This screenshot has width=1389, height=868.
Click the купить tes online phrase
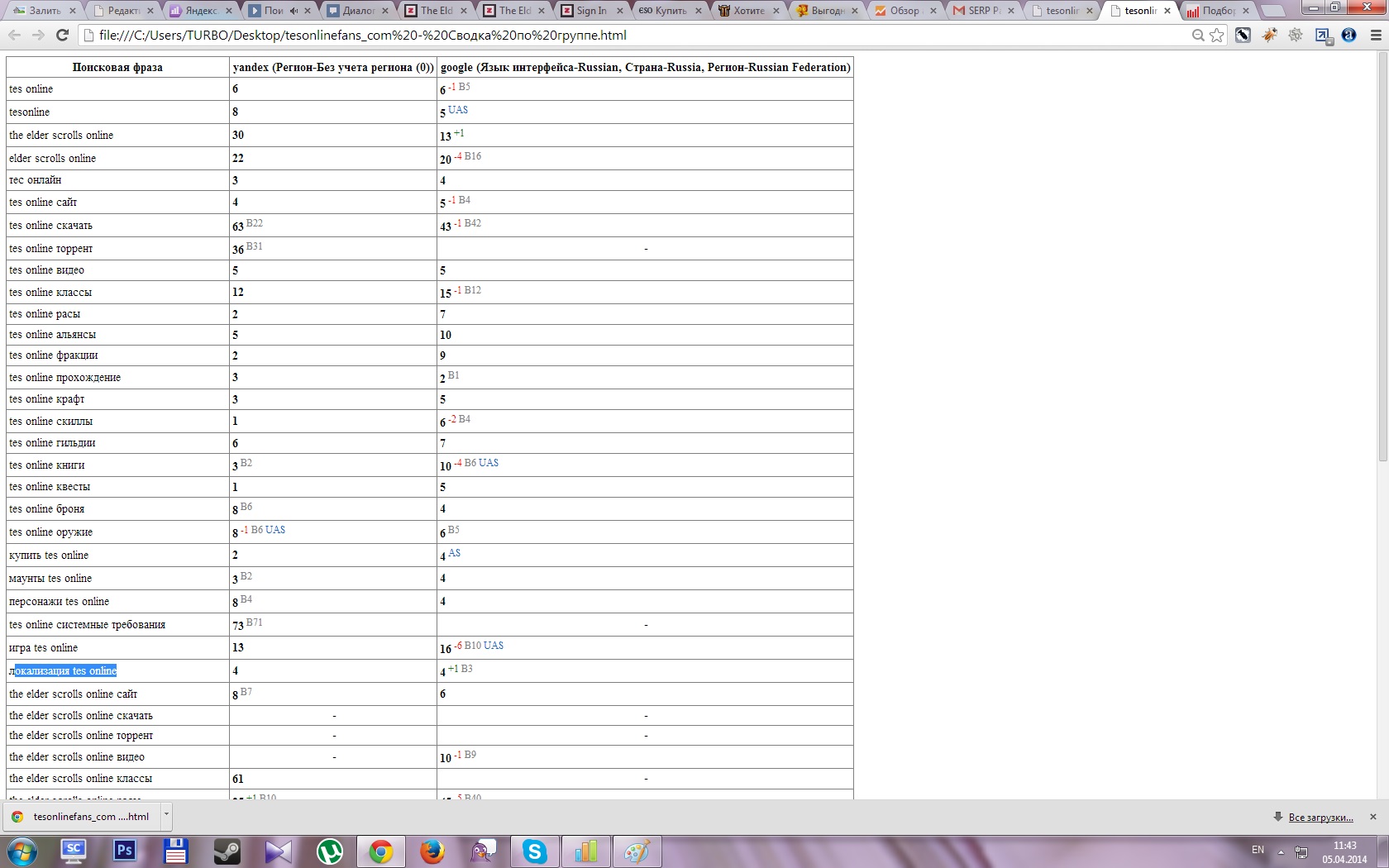(49, 556)
